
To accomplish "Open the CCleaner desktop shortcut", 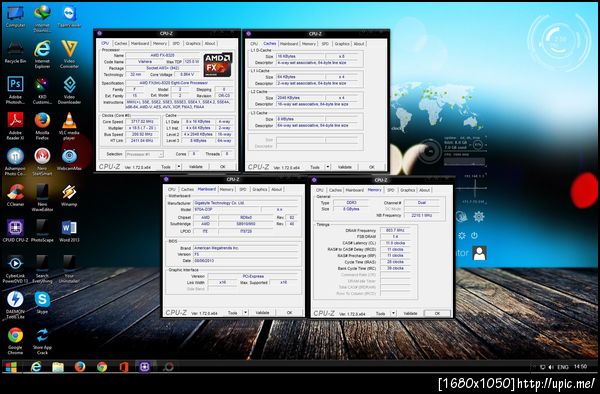I will point(15,195).
